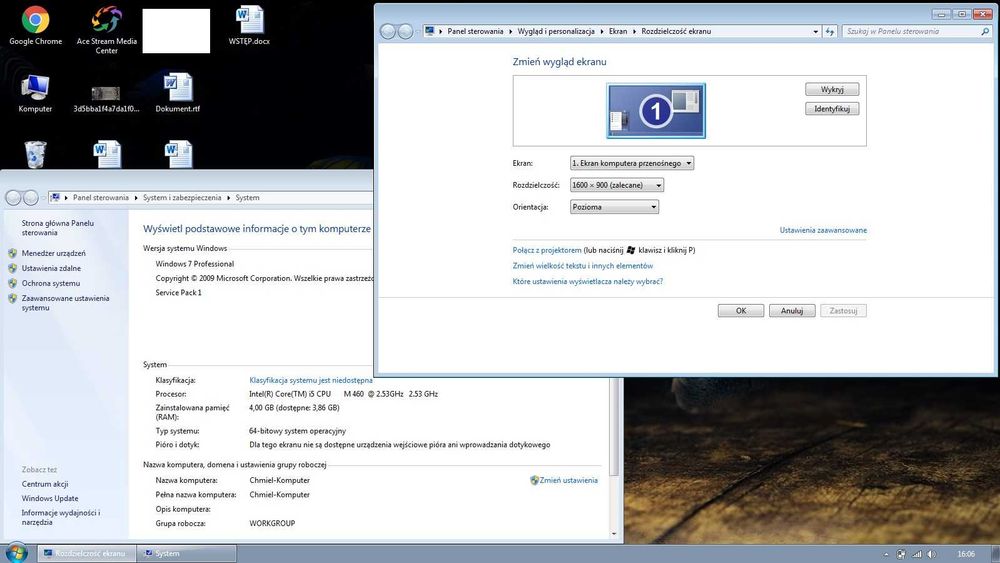This screenshot has height=563, width=1000.
Task: Select the Dokument.rtf file icon
Action: [177, 93]
